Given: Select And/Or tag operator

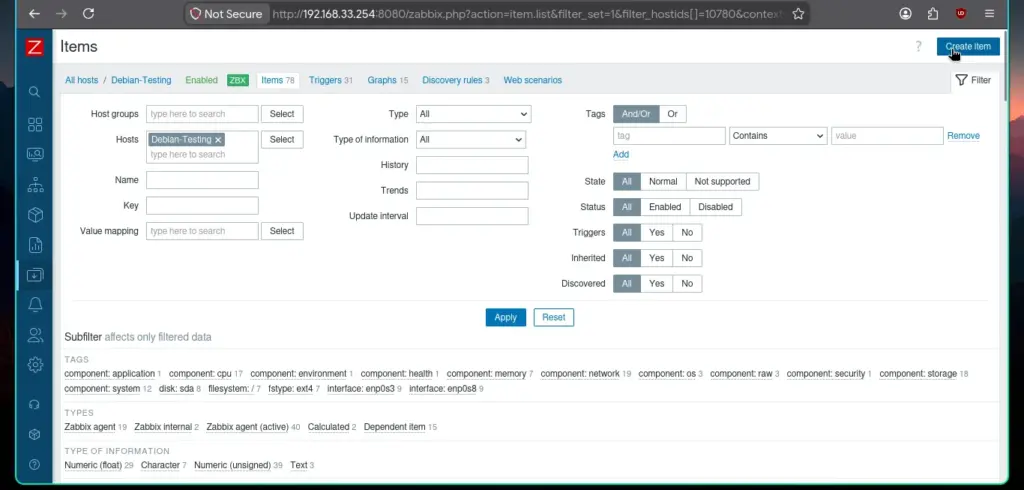Looking at the screenshot, I should tap(636, 114).
